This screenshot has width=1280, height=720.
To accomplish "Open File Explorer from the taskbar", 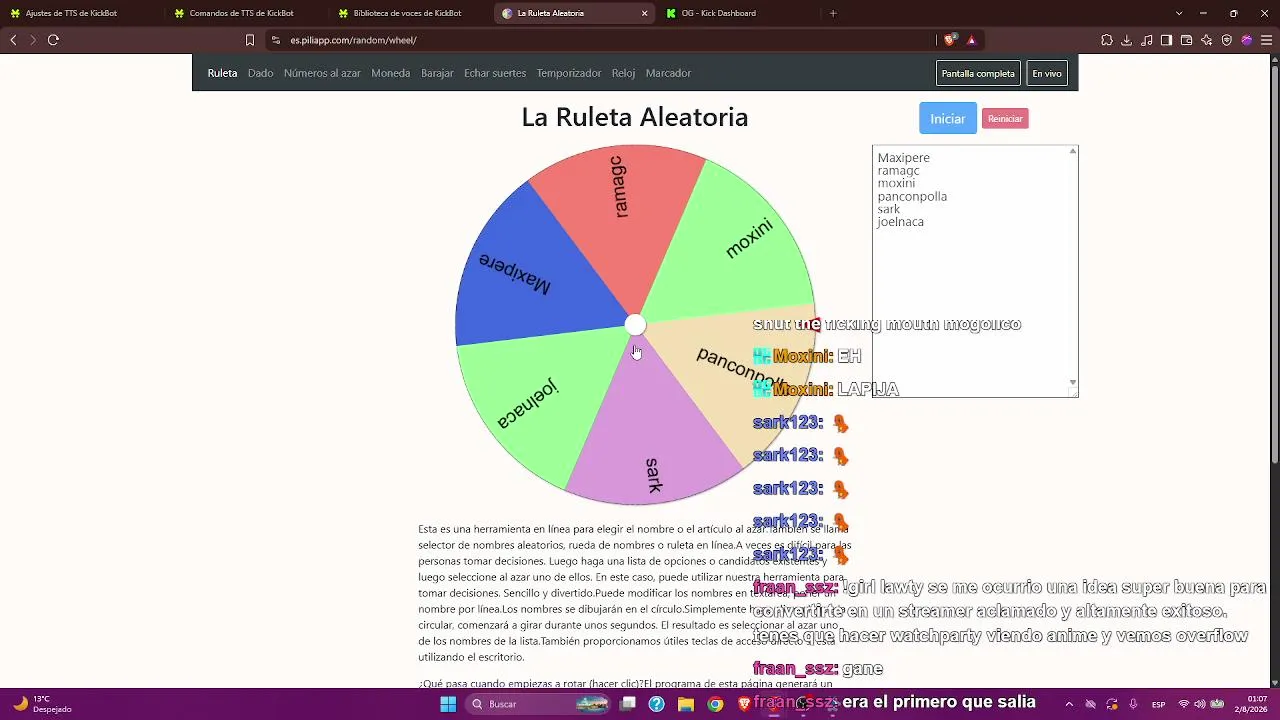I will (x=686, y=704).
